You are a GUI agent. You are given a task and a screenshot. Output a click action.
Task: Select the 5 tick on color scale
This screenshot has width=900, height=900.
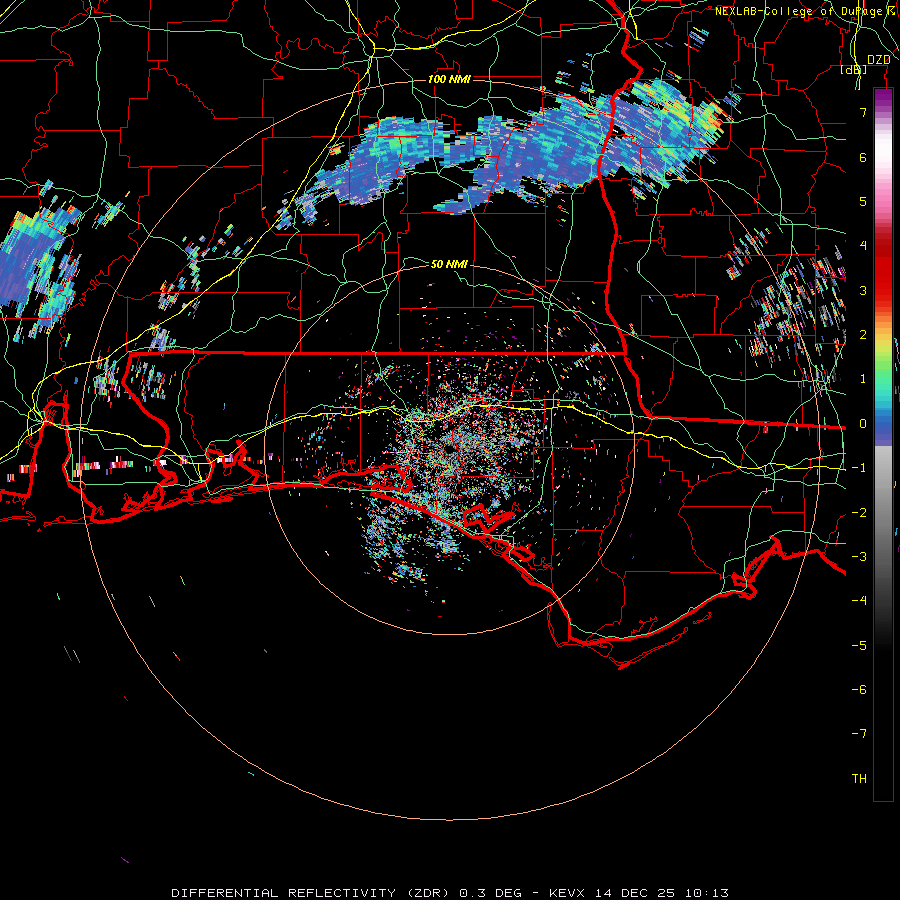863,201
